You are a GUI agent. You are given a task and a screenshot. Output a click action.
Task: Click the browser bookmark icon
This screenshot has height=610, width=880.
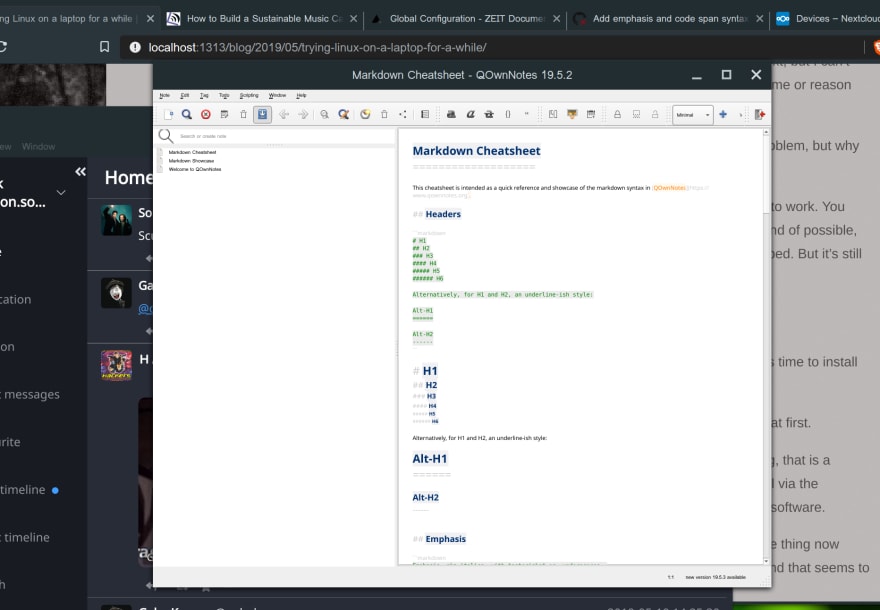point(104,47)
